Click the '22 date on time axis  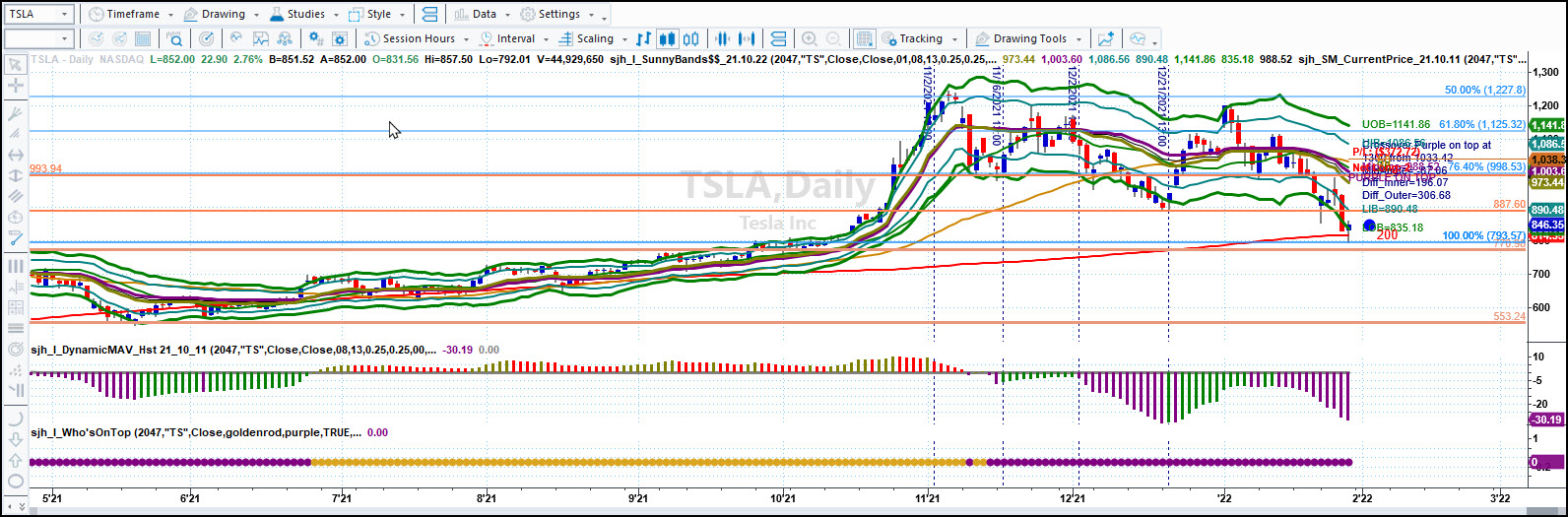click(1224, 499)
